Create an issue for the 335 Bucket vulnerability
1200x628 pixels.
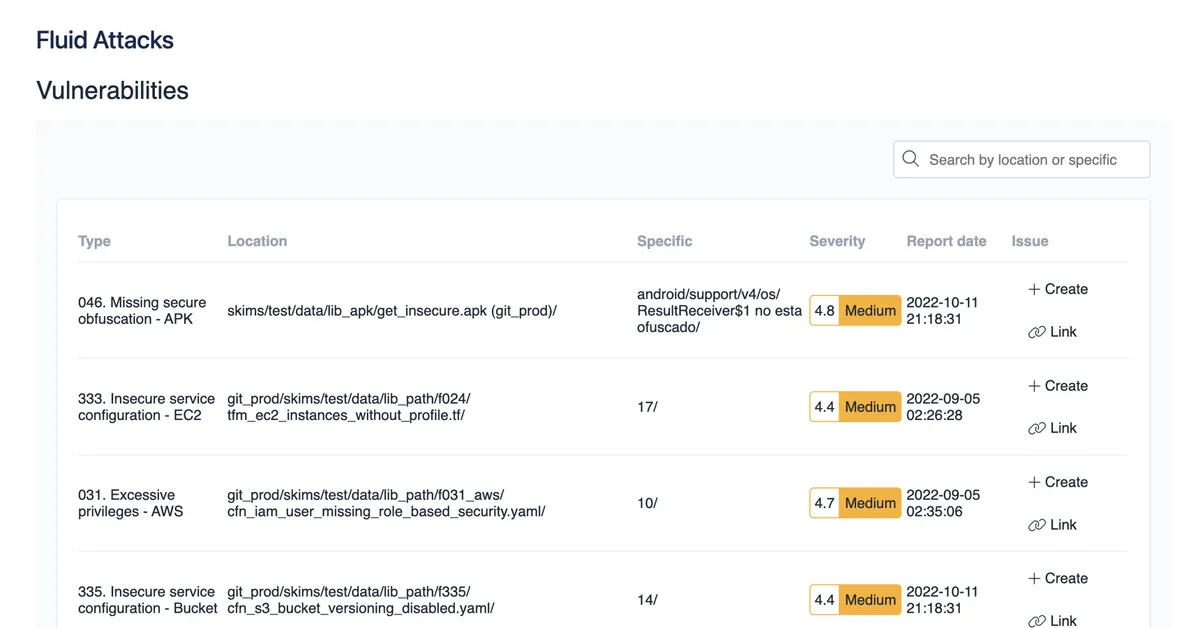tap(1058, 578)
